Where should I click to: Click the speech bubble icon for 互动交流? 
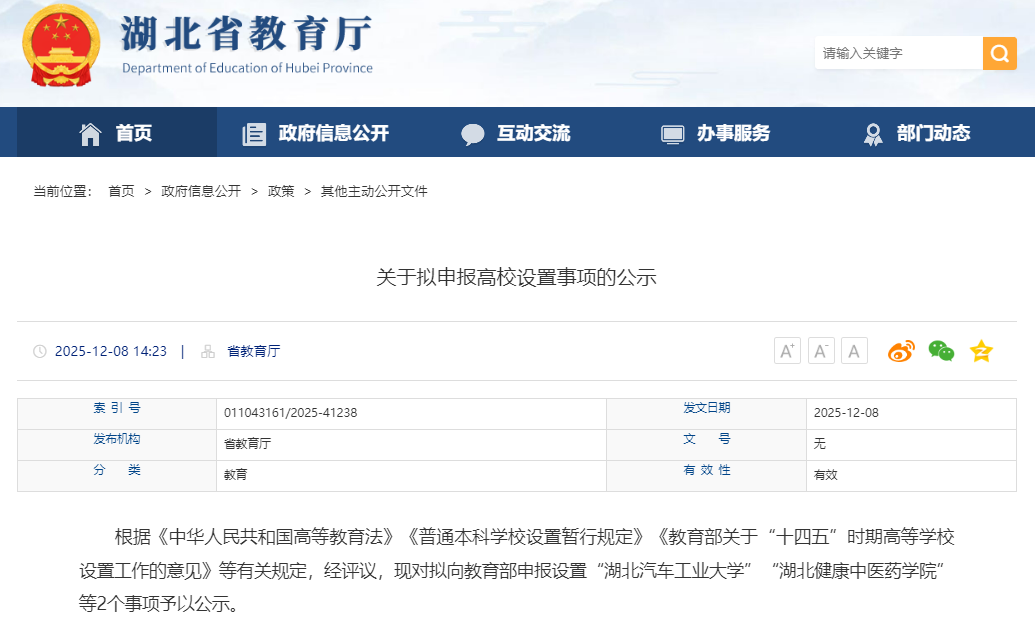tap(473, 134)
